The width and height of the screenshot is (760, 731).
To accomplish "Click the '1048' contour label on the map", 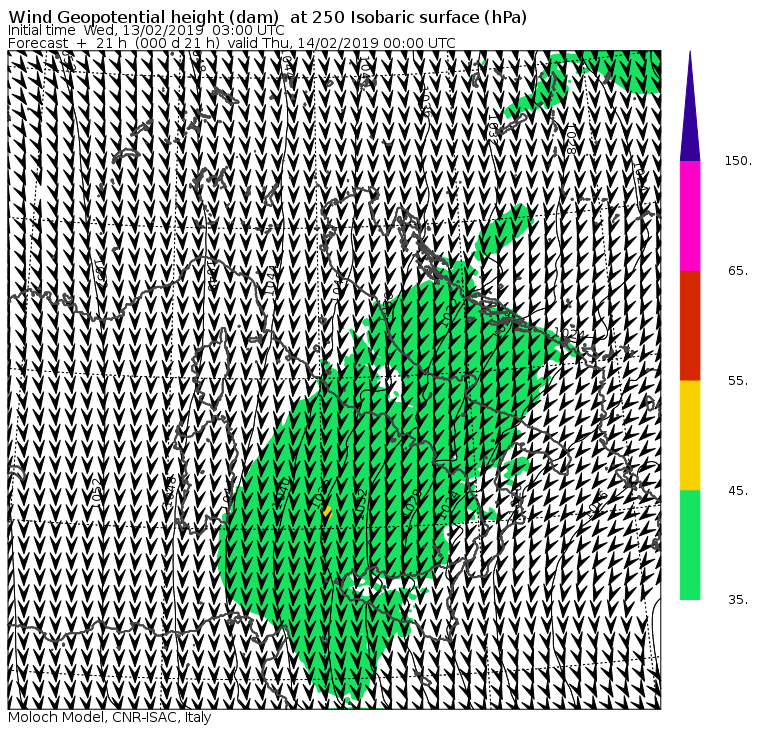I will 170,493.
